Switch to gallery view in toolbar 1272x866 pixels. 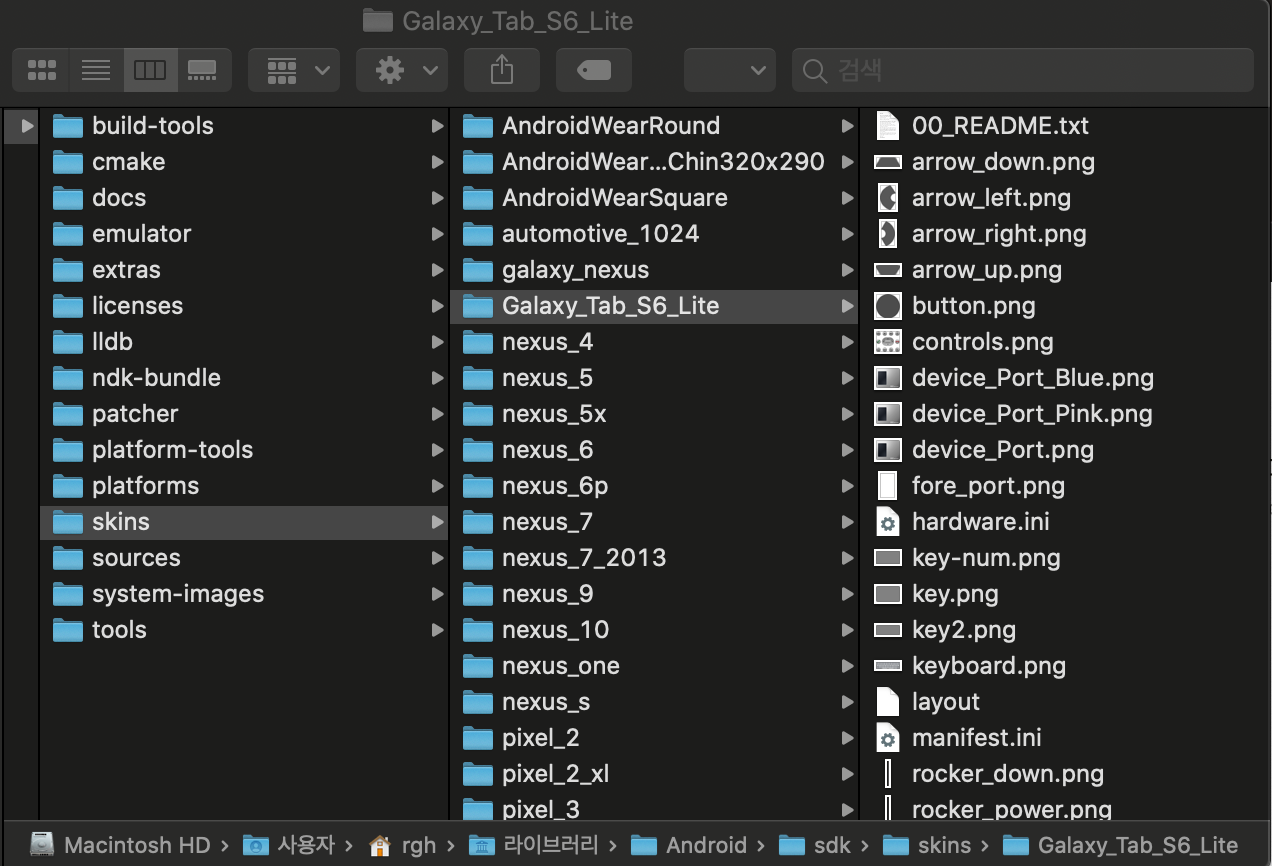pos(203,70)
